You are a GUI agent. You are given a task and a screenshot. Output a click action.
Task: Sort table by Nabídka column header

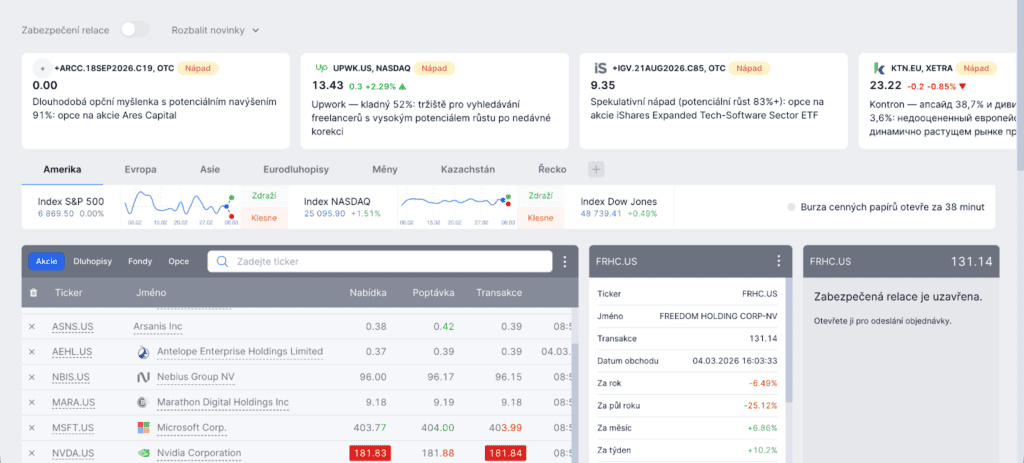(367, 293)
